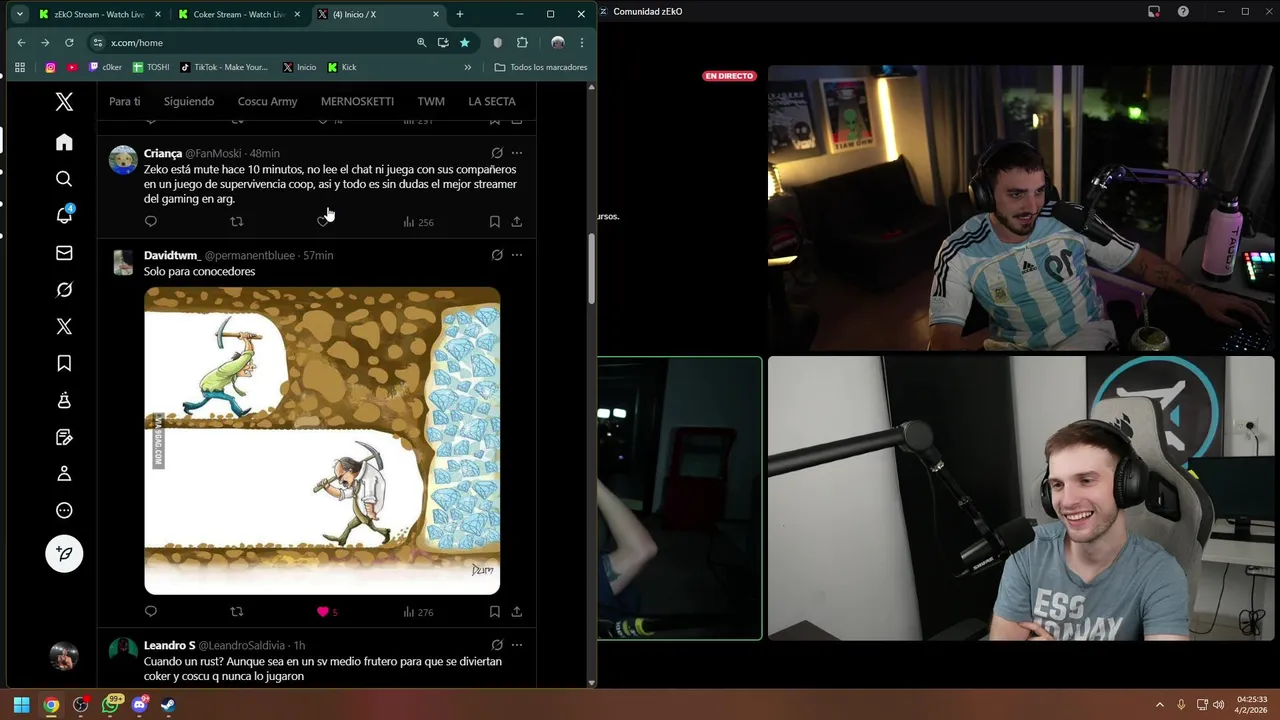Image resolution: width=1280 pixels, height=720 pixels.
Task: Like Criança's post about Zeko
Action: tap(323, 222)
